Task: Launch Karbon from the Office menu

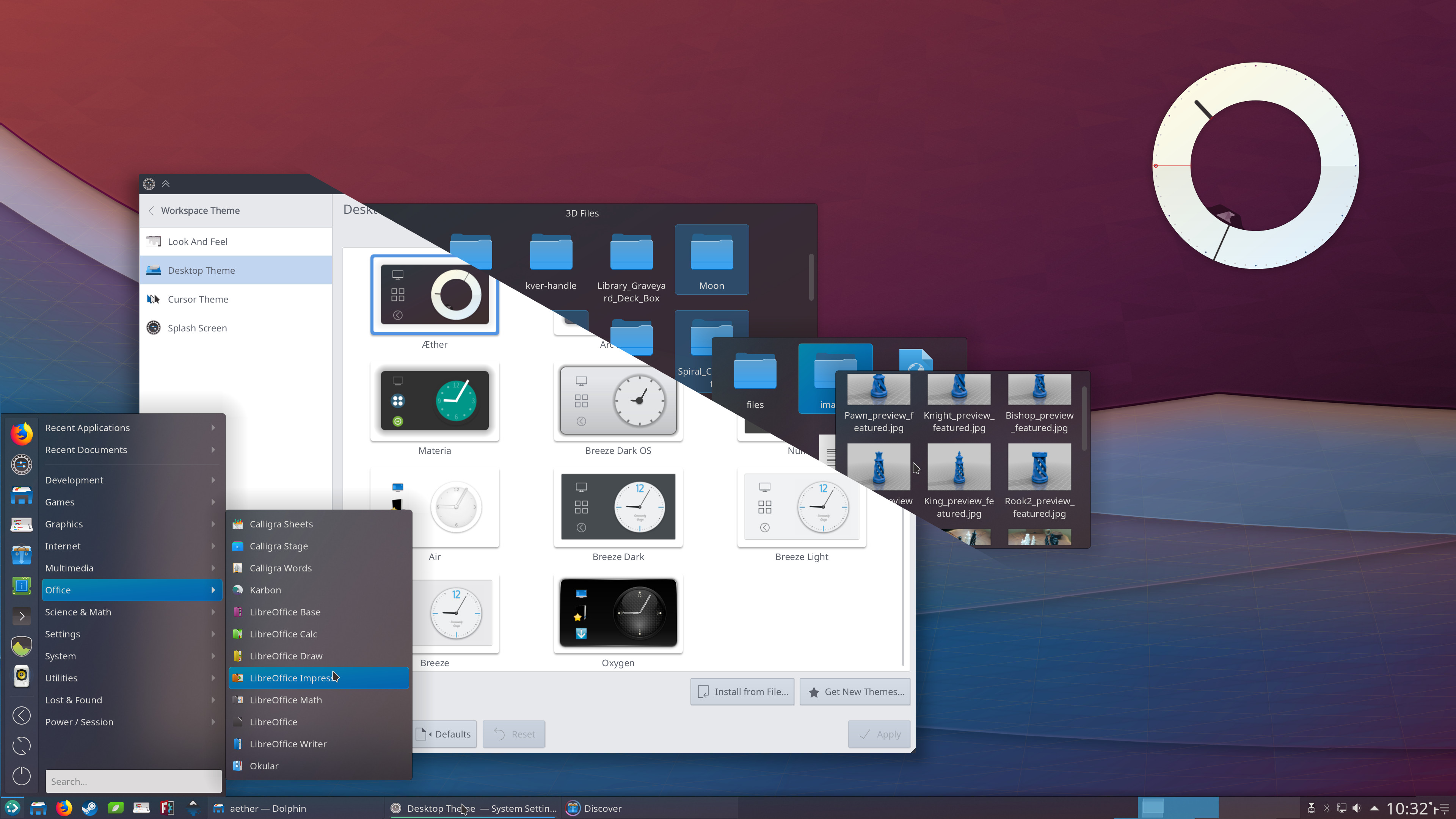Action: [x=318, y=590]
